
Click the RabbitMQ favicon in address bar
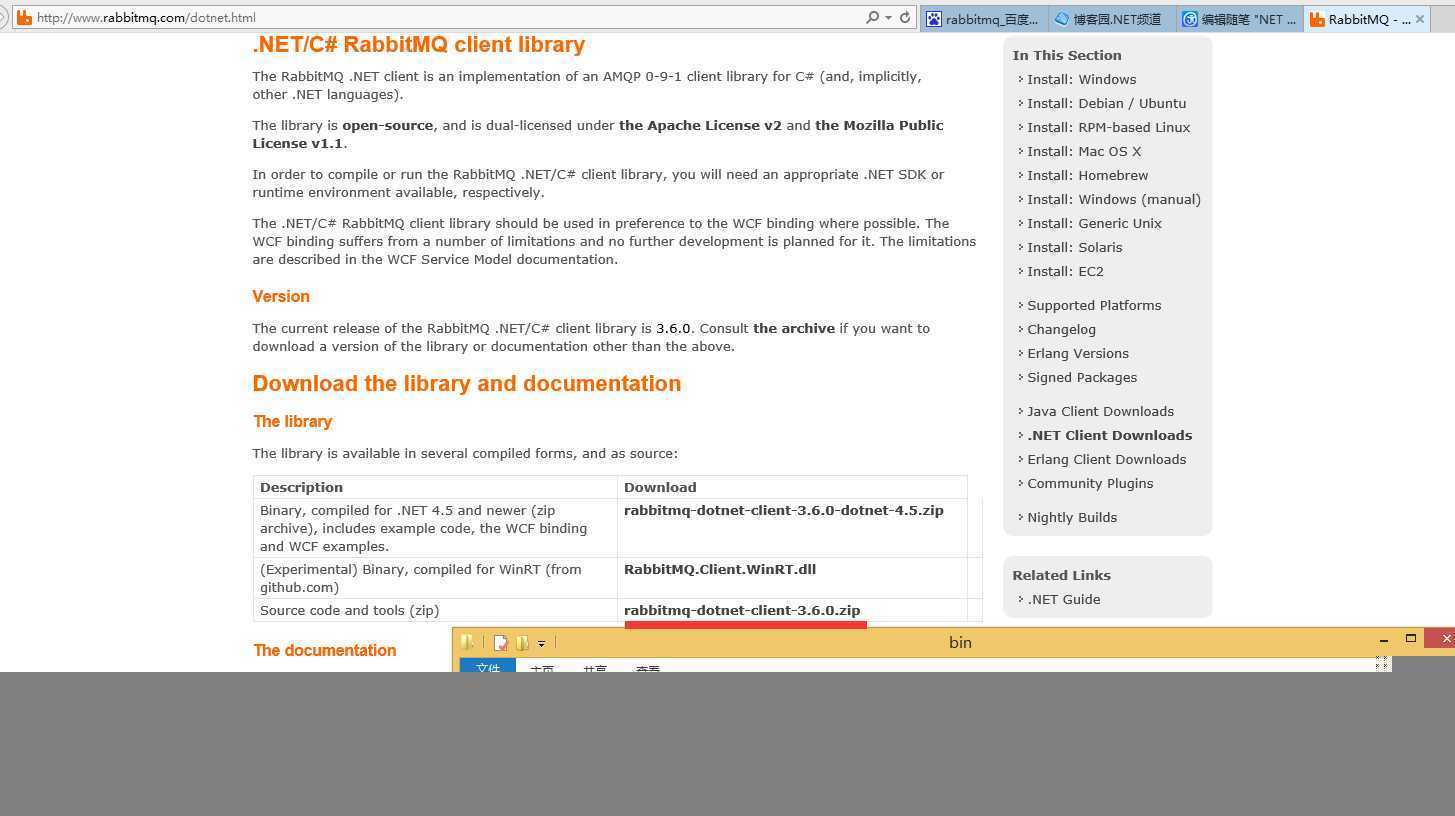(23, 18)
